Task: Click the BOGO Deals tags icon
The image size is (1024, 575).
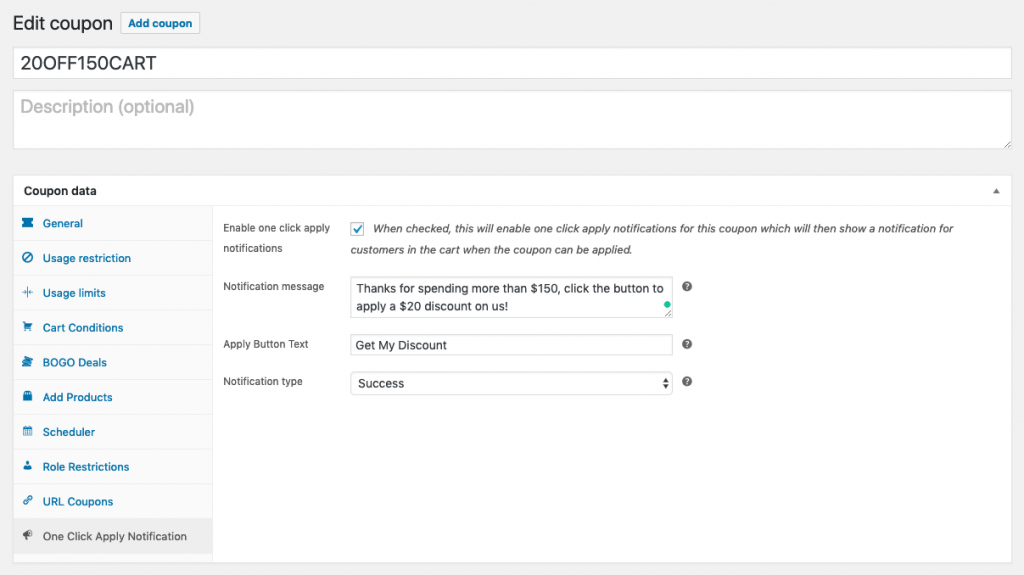Action: coord(28,362)
